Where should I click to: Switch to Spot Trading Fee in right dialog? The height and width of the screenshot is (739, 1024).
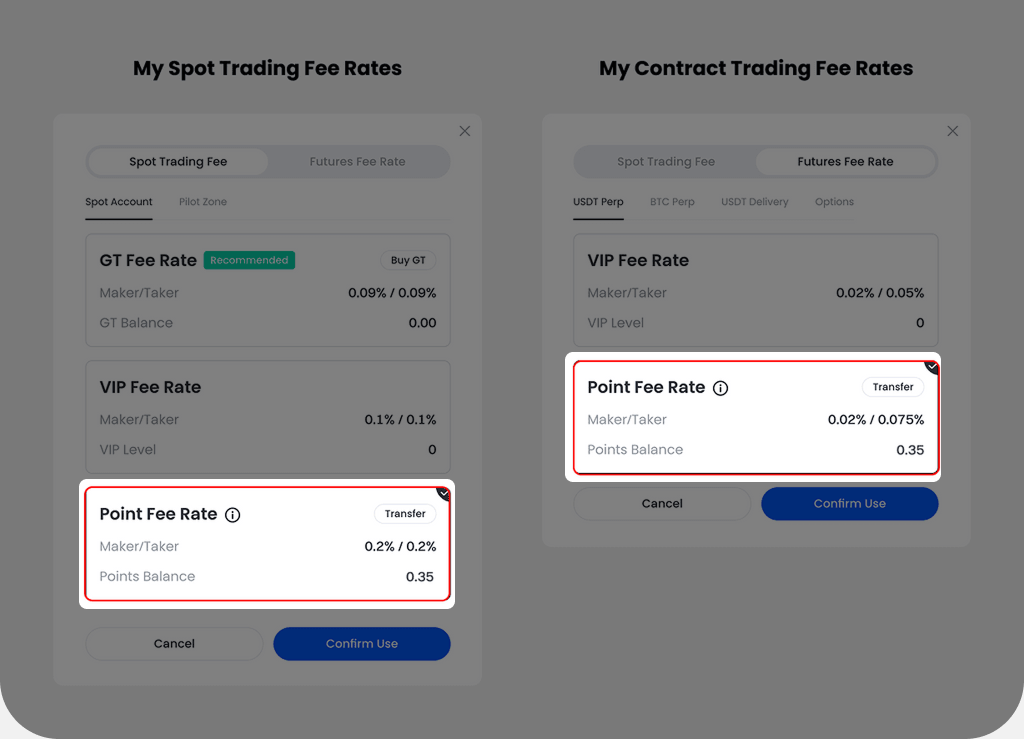pyautogui.click(x=666, y=162)
